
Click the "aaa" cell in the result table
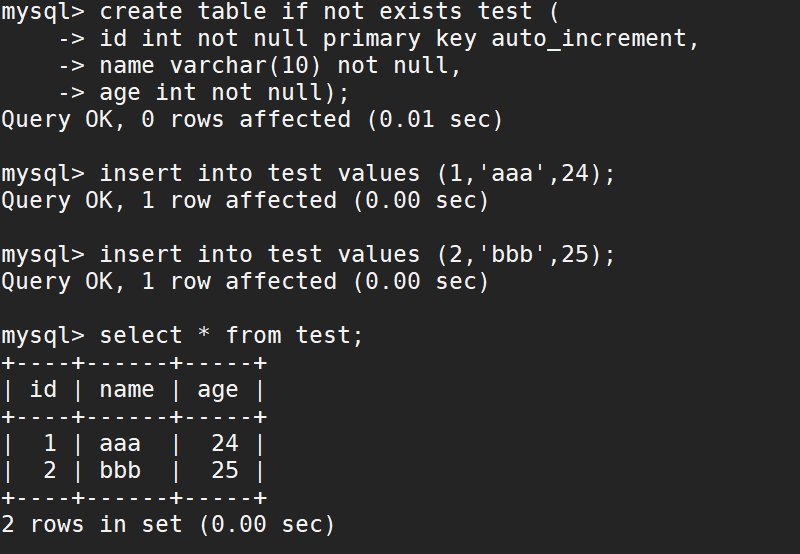[x=120, y=444]
